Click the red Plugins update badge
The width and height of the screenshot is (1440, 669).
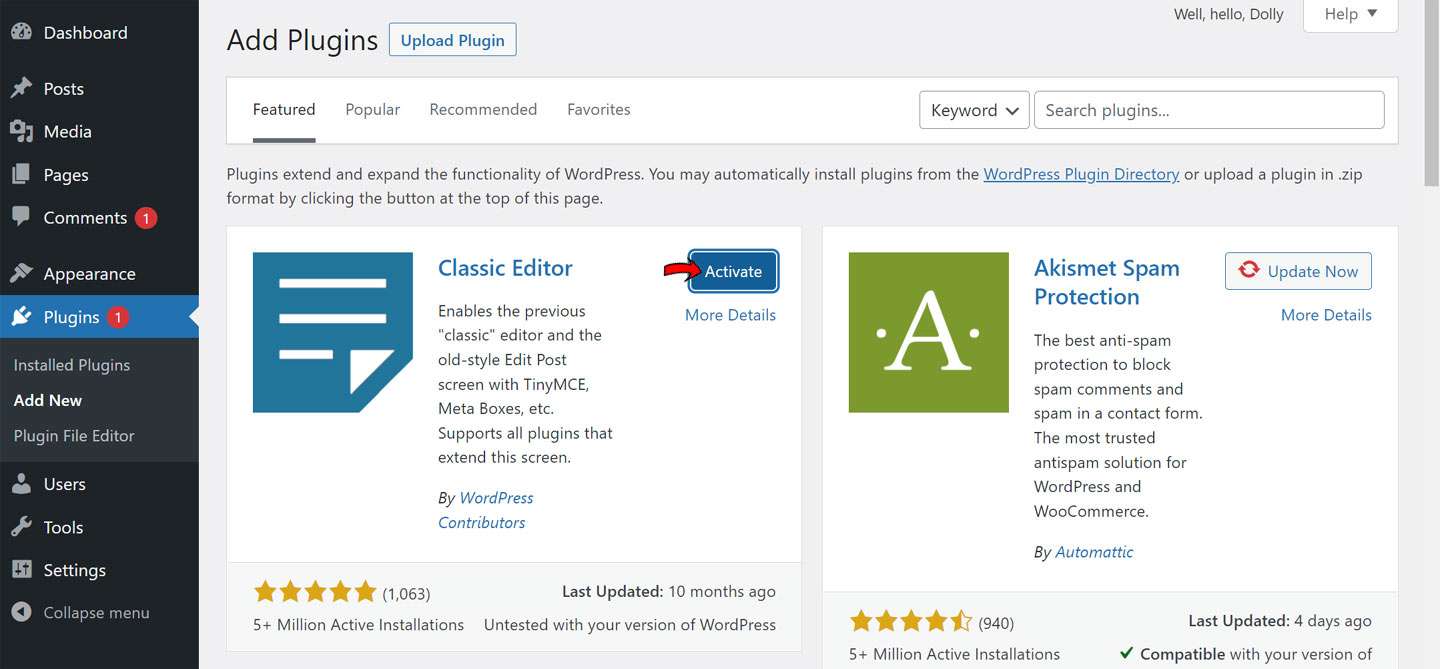pyautogui.click(x=118, y=317)
